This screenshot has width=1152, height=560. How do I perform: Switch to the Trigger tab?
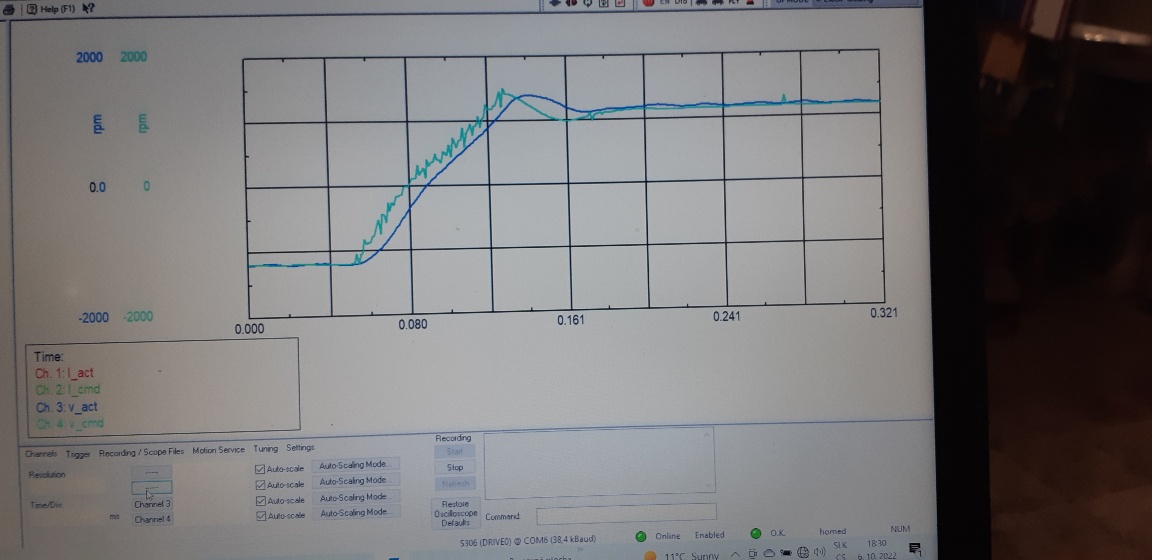[x=77, y=453]
